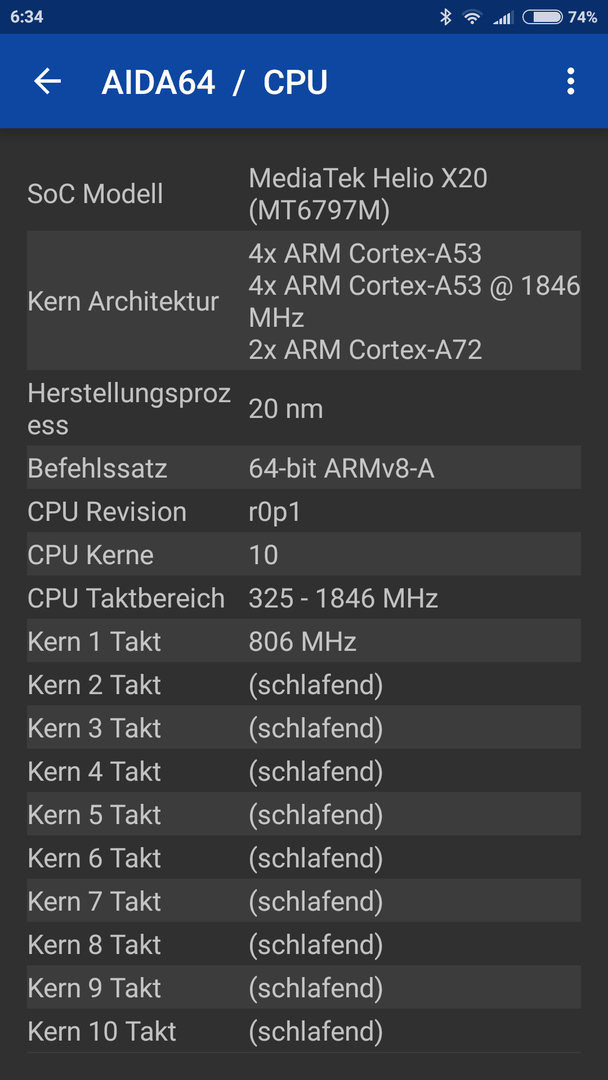Tap the battery indicator icon
608x1080 pixels.
pyautogui.click(x=543, y=17)
